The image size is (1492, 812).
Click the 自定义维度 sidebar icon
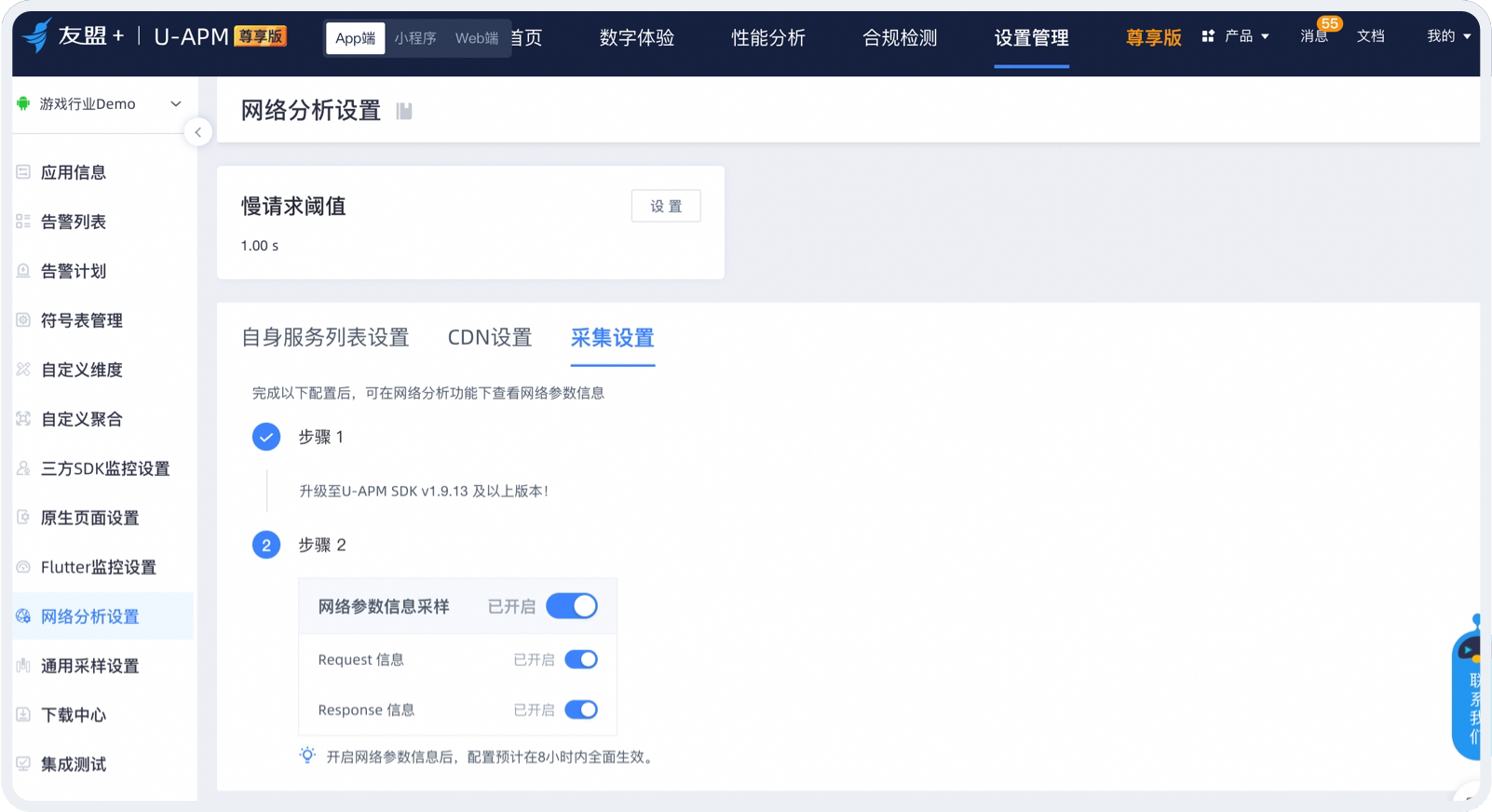click(x=23, y=370)
